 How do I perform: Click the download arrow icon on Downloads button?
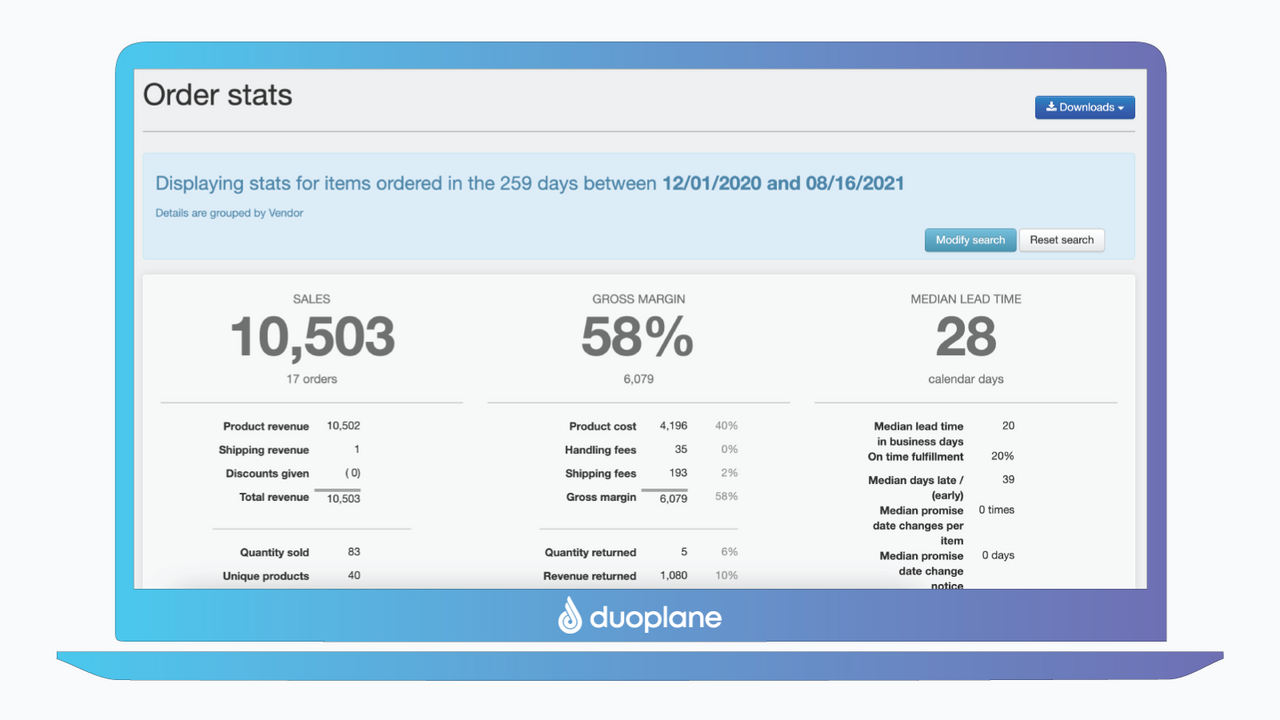coord(1051,107)
